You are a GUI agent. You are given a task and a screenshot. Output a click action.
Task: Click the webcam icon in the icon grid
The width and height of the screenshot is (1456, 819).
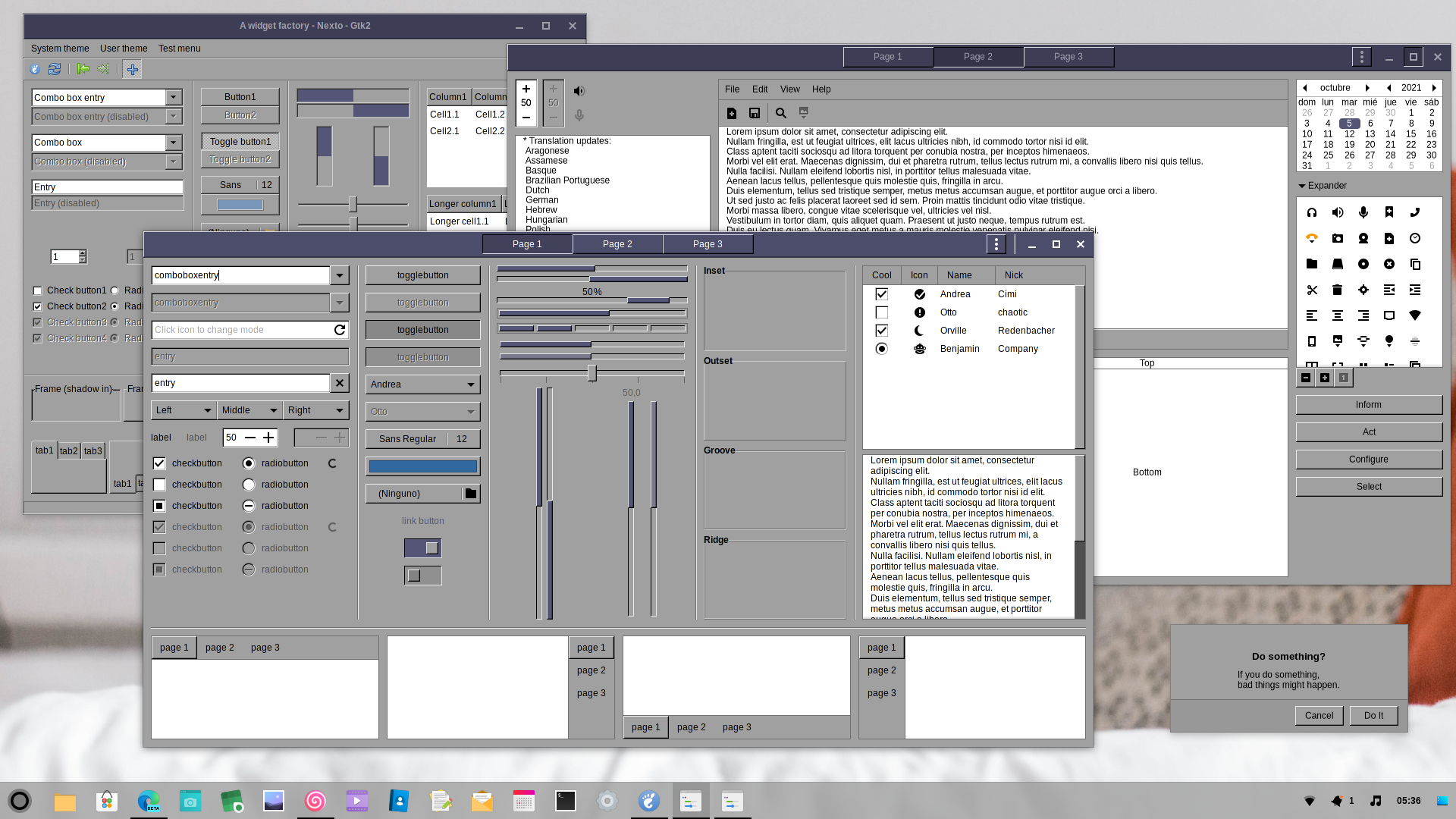click(1363, 238)
